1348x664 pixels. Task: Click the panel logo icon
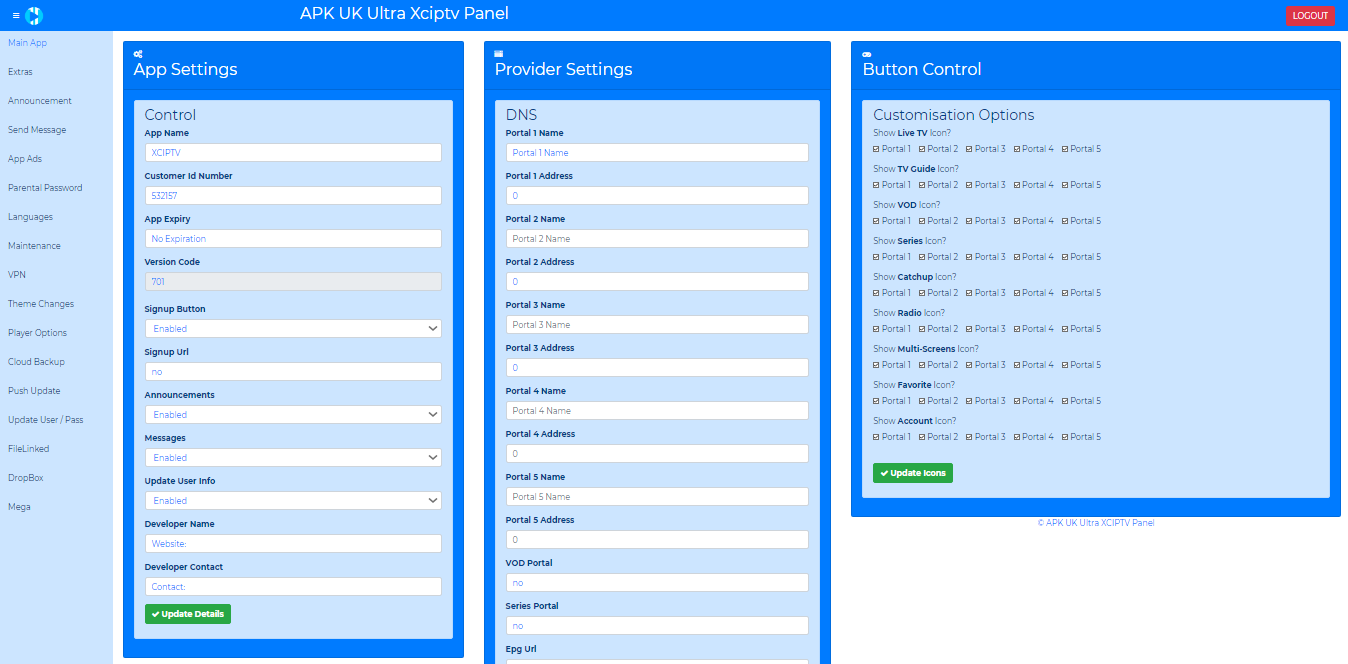click(34, 16)
